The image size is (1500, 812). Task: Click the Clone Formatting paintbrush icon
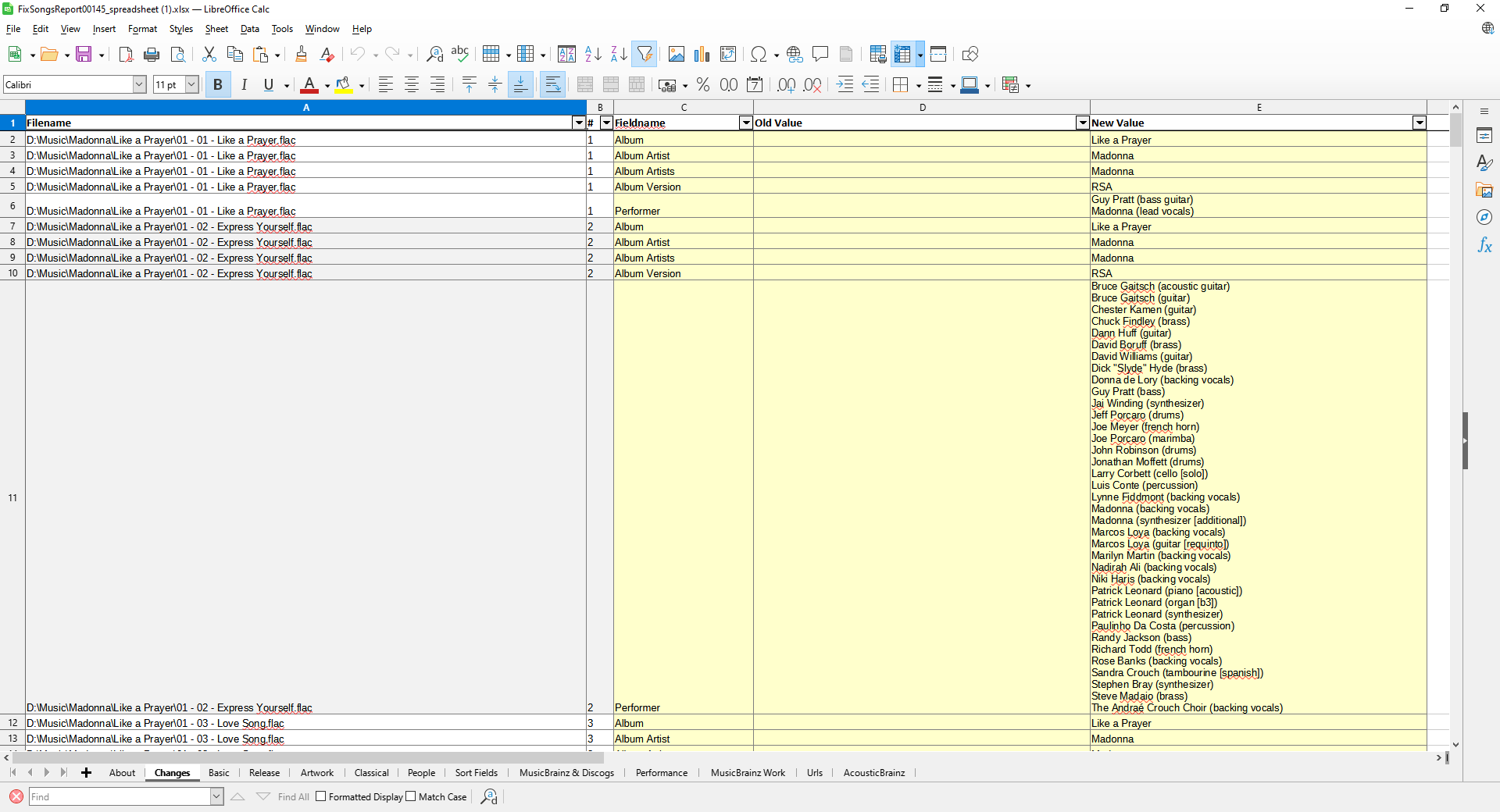[301, 54]
